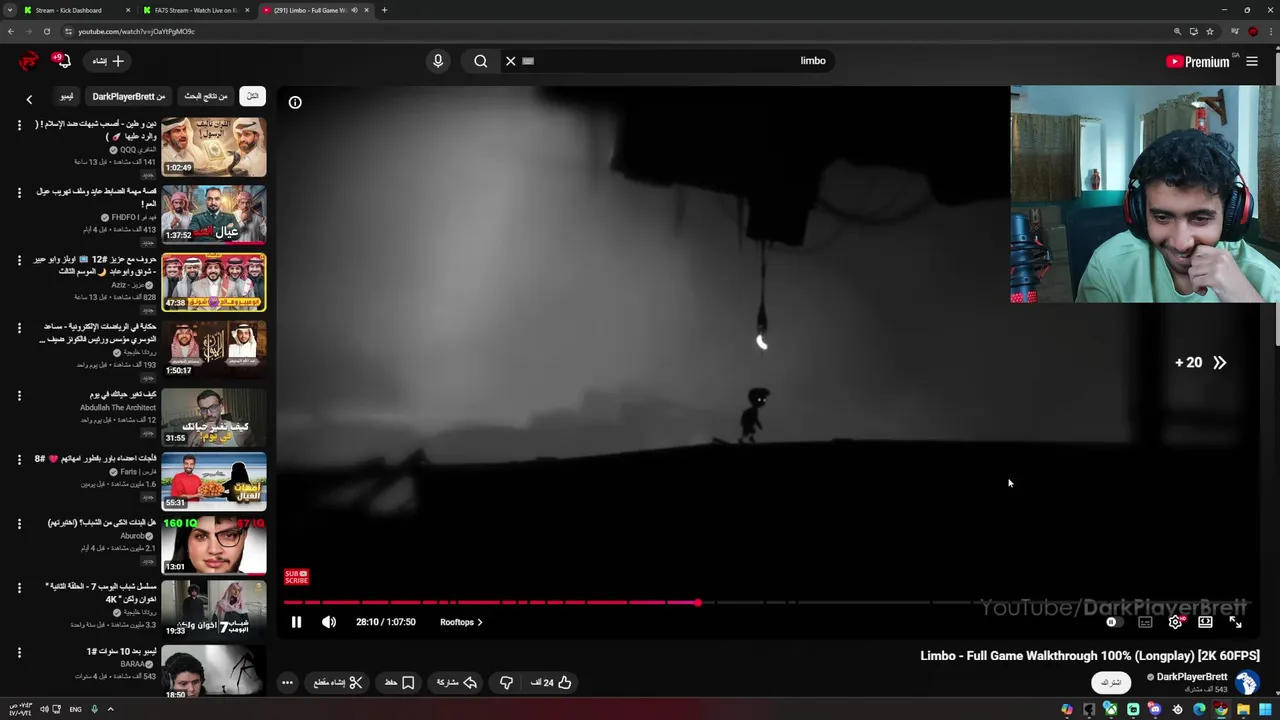Open the create plus button
The image size is (1280, 720).
pyautogui.click(x=109, y=61)
